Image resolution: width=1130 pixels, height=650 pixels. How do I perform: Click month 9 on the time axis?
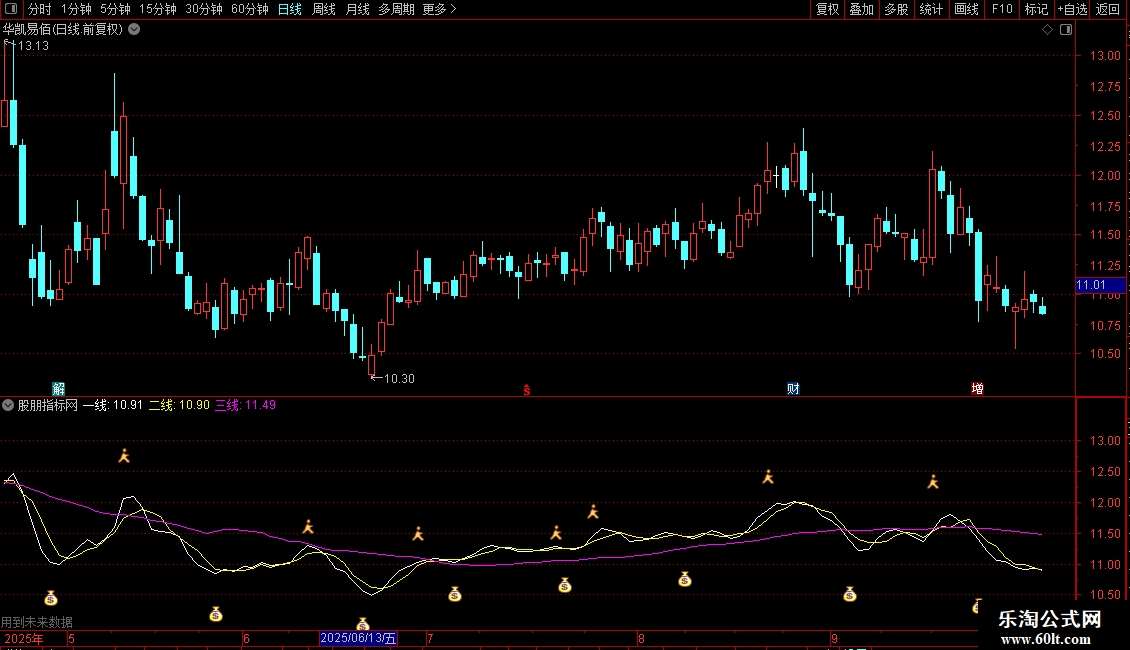coord(835,638)
